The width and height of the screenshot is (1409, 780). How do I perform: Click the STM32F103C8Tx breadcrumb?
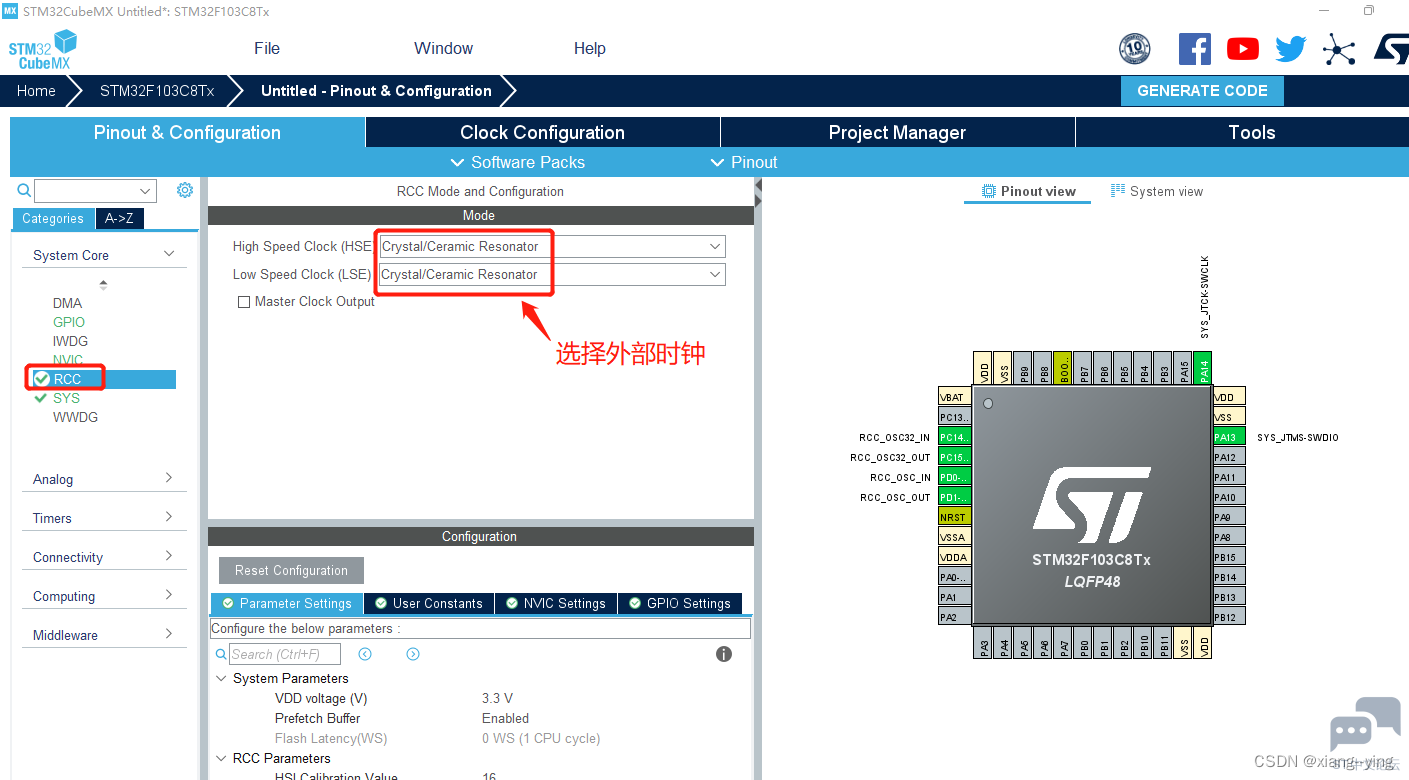(x=157, y=90)
